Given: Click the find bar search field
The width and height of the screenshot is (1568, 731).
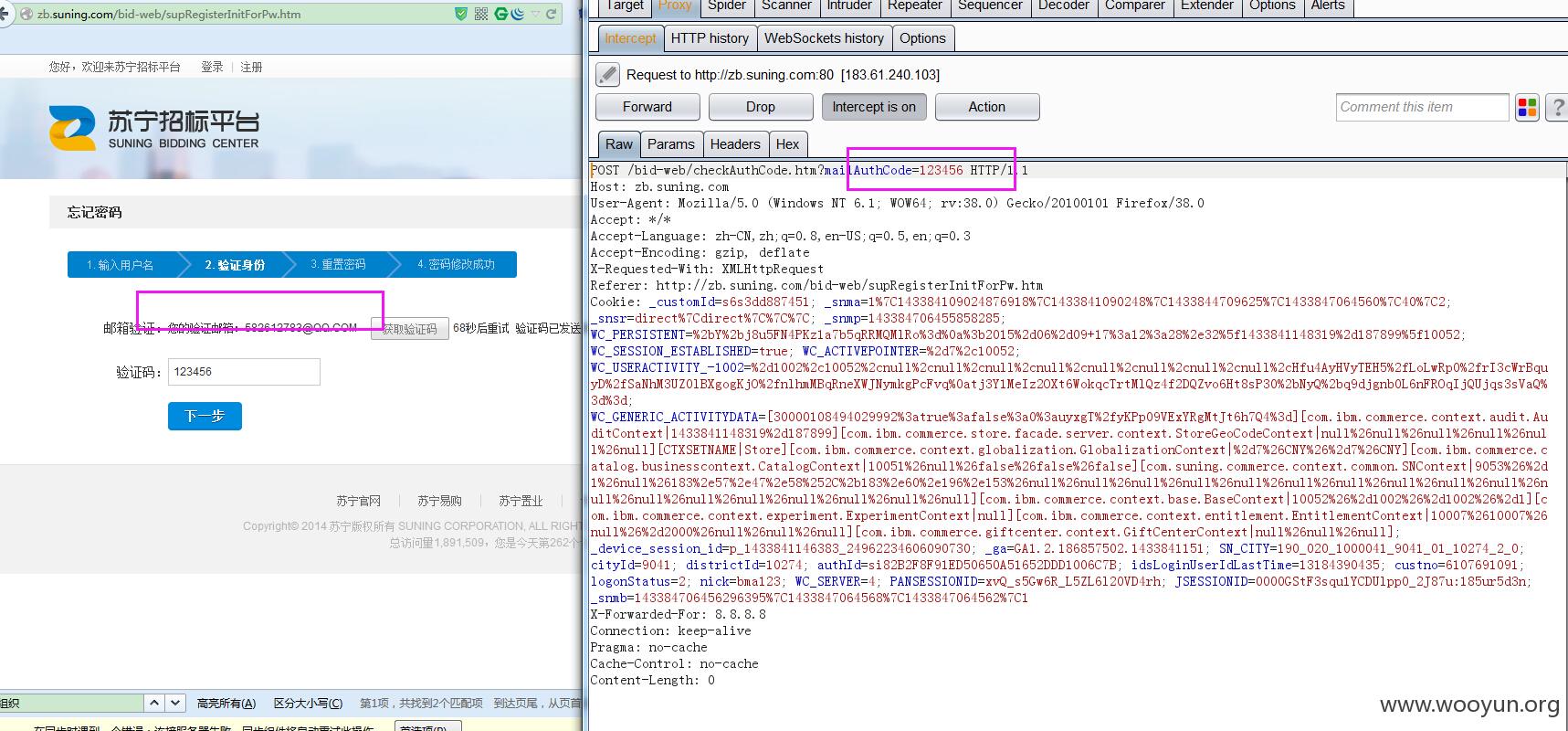Looking at the screenshot, I should (x=71, y=703).
